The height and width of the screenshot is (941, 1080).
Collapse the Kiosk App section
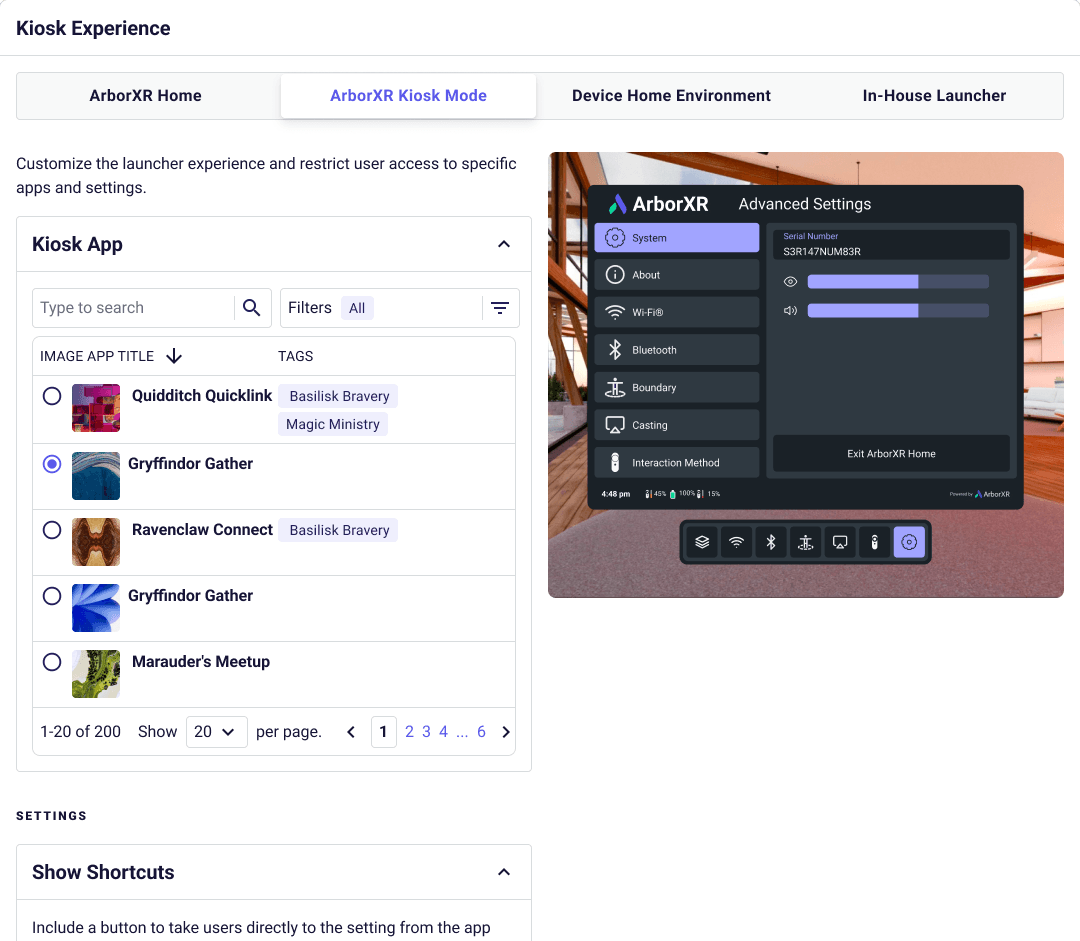coord(504,245)
